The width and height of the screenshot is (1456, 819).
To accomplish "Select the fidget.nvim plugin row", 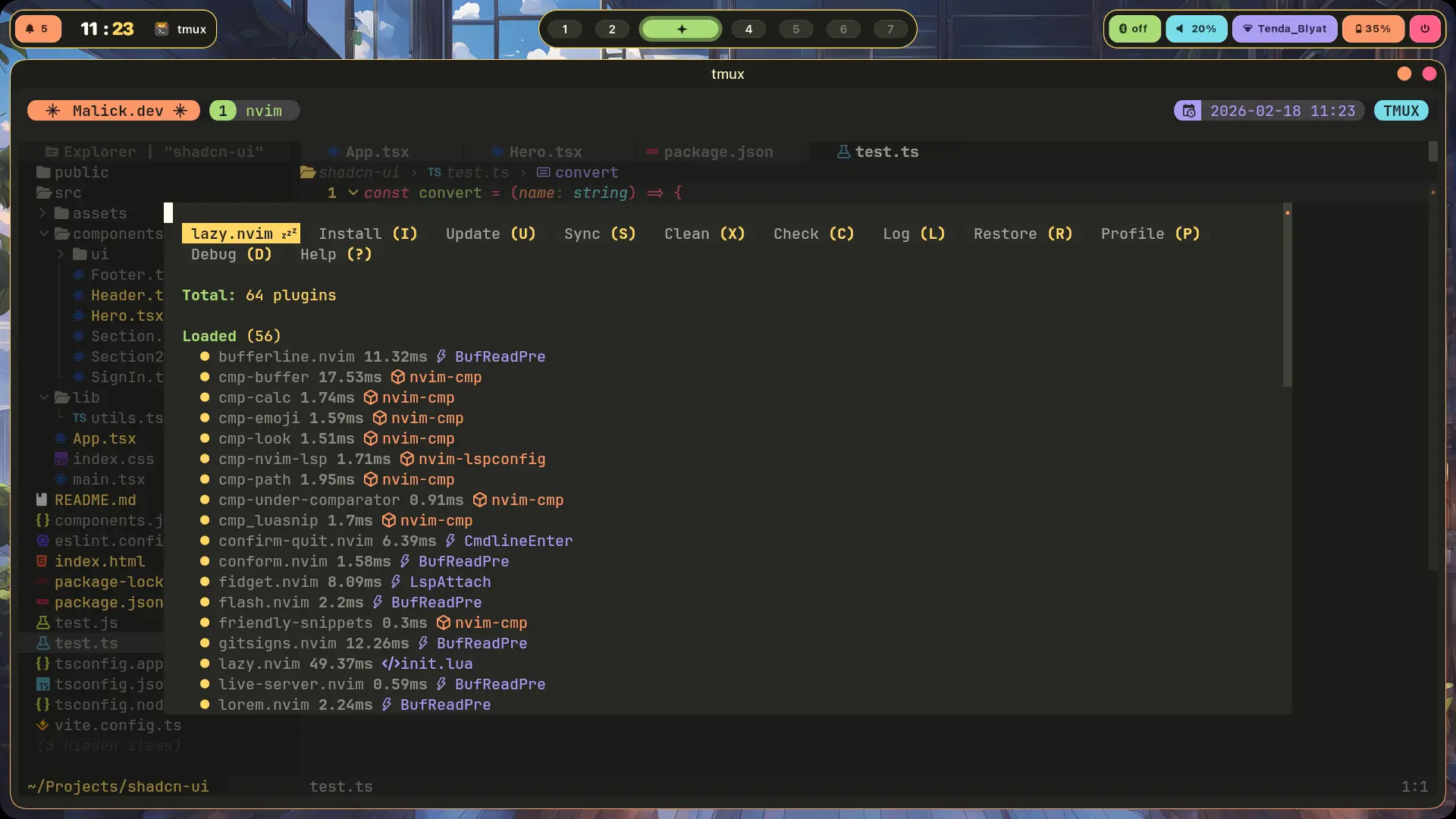I will pyautogui.click(x=346, y=582).
